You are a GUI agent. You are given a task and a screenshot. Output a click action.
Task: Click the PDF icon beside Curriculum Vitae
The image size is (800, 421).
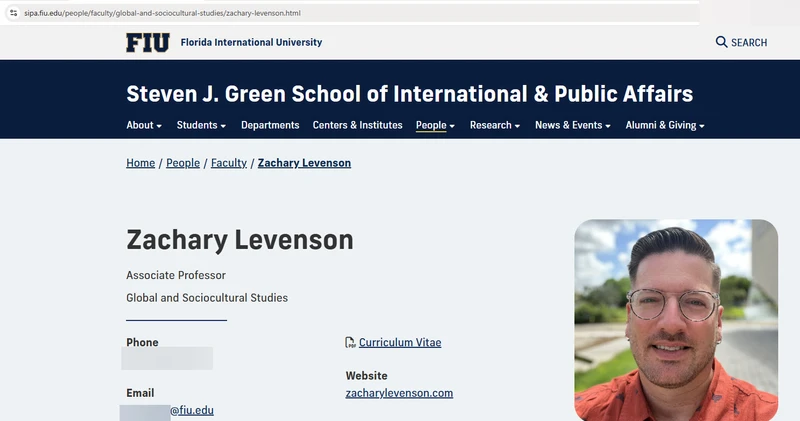coord(350,342)
